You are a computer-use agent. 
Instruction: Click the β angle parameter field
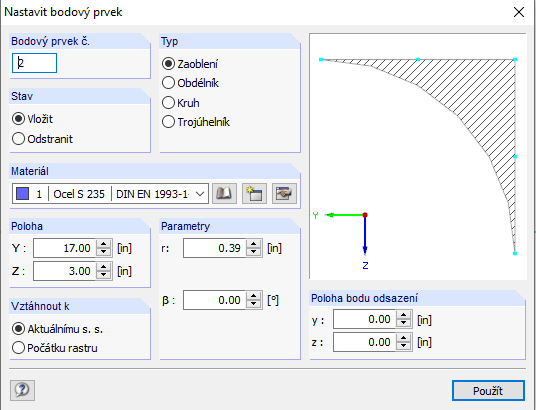[214, 300]
